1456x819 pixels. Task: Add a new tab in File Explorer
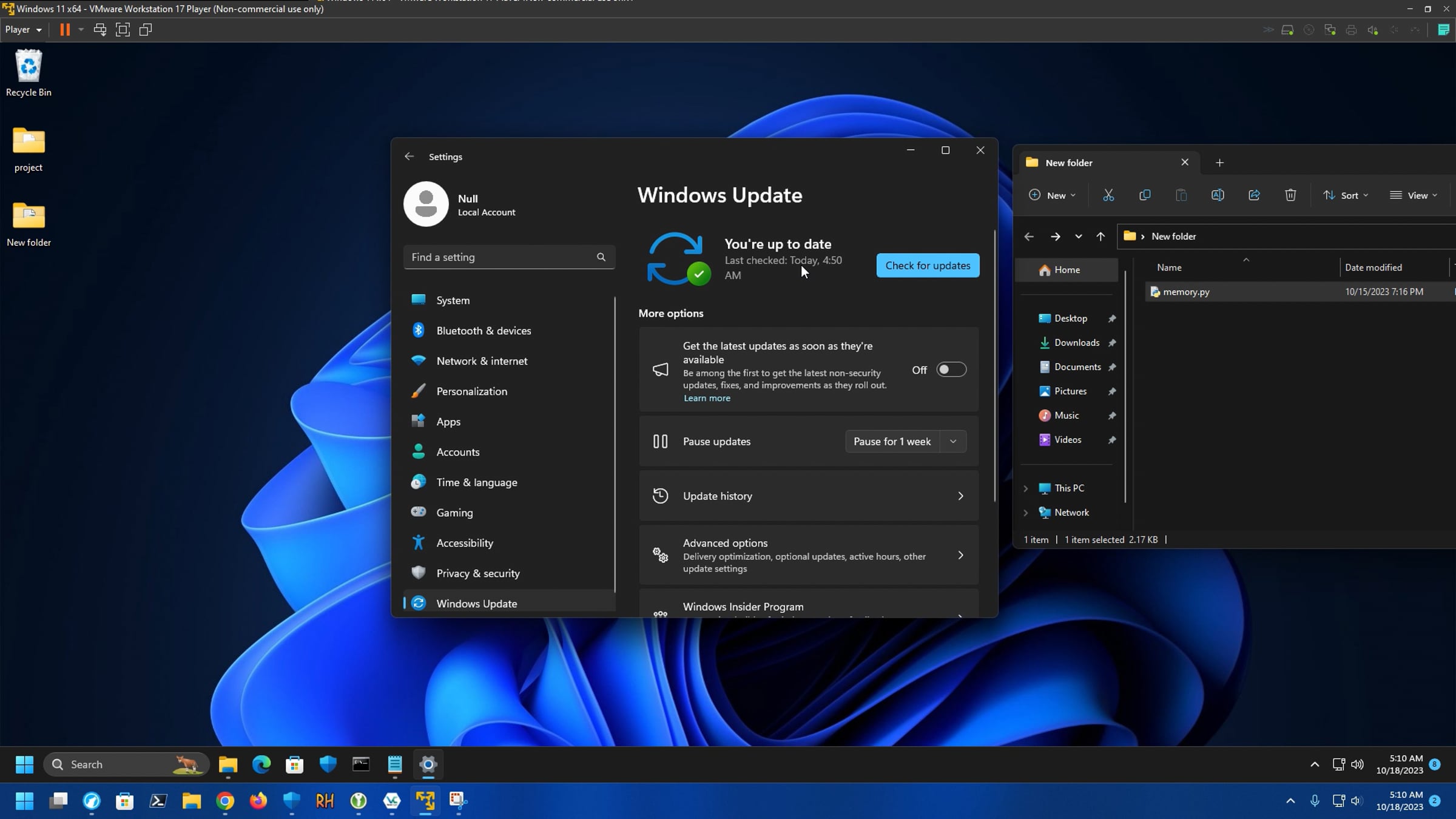coord(1219,163)
